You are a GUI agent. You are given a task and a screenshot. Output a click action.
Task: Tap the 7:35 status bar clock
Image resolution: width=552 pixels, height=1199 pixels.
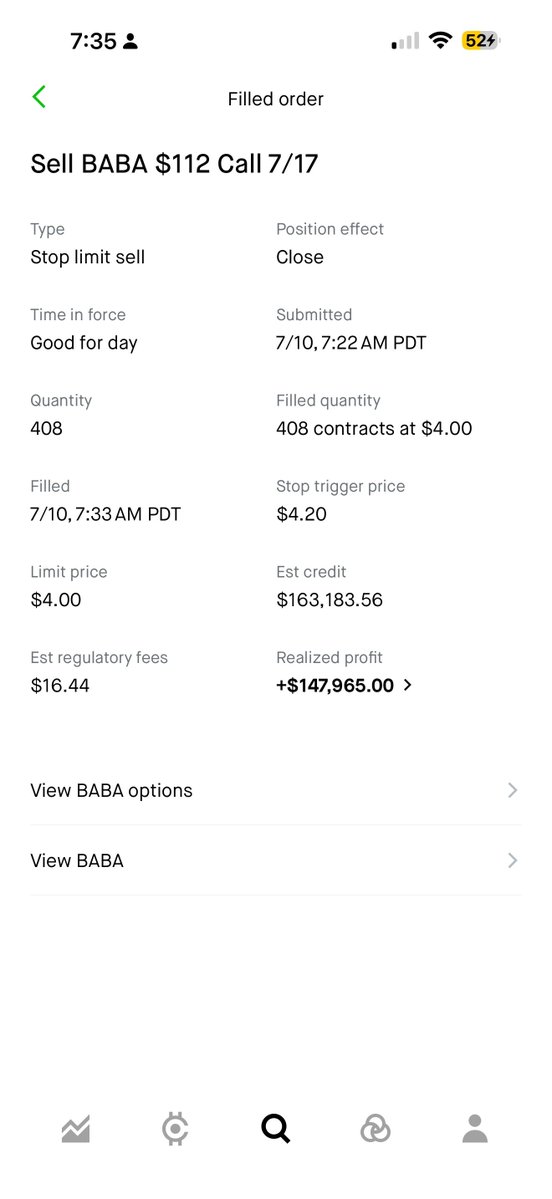93,41
